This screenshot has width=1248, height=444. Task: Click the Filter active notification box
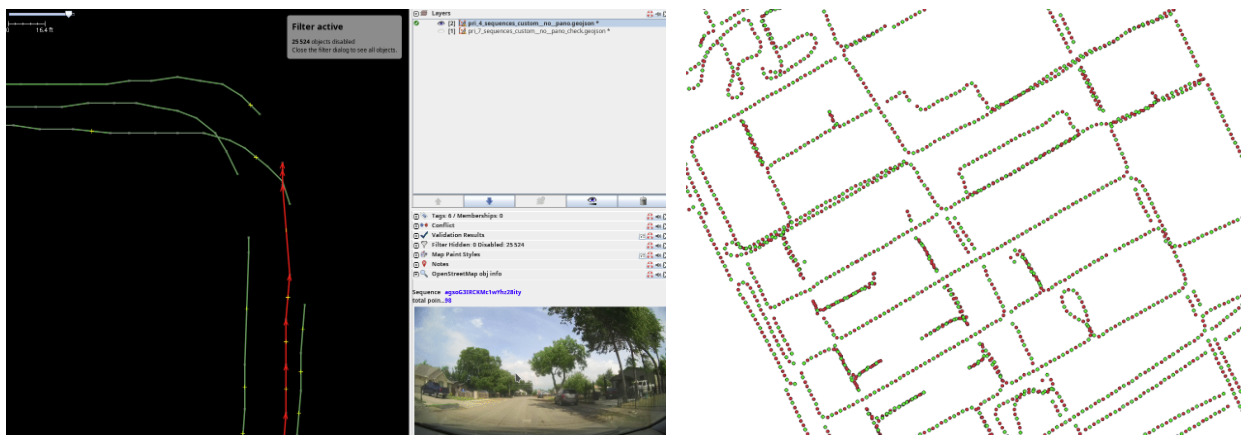[344, 36]
